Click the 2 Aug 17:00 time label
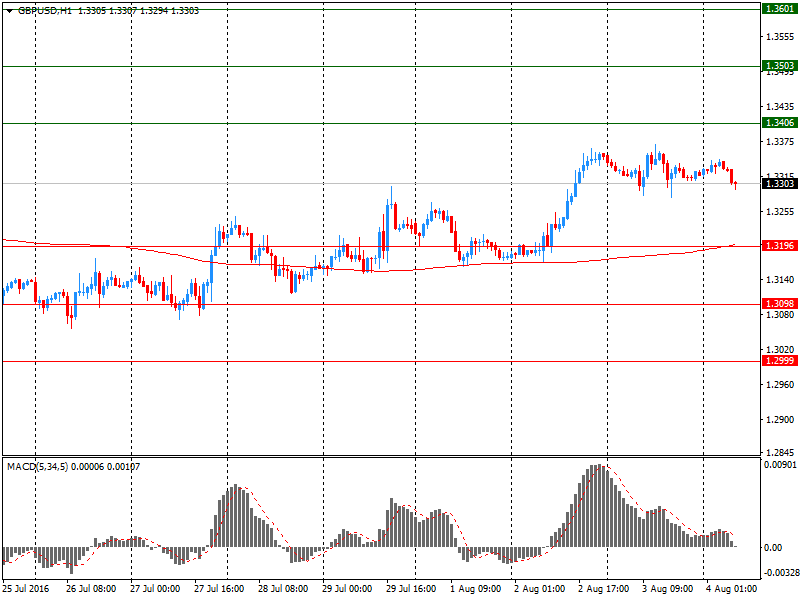This screenshot has width=800, height=600. pyautogui.click(x=604, y=588)
